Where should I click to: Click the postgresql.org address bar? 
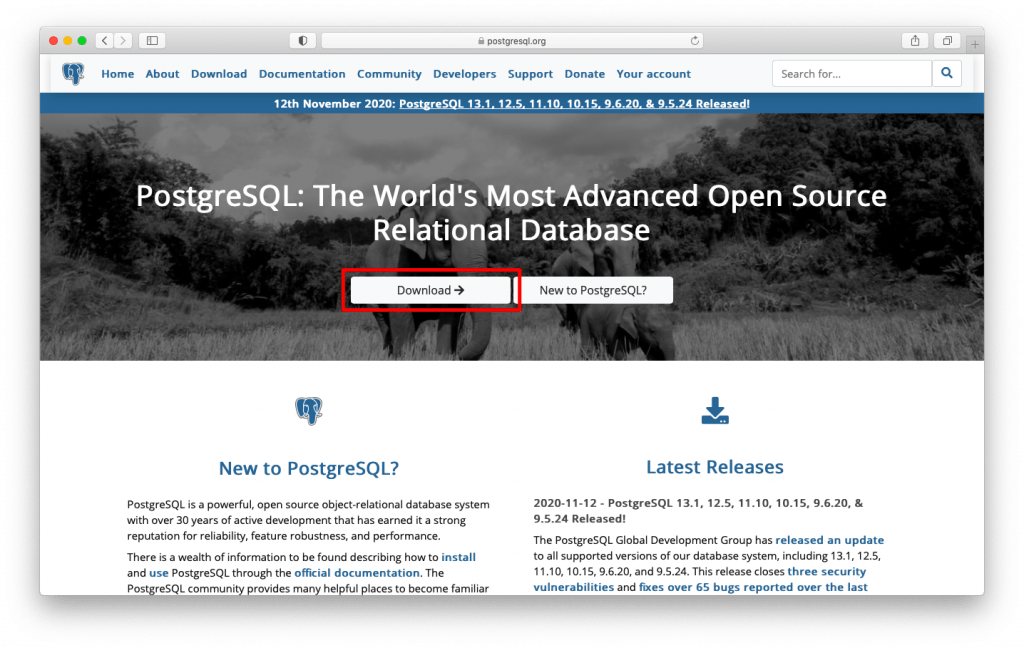tap(512, 40)
